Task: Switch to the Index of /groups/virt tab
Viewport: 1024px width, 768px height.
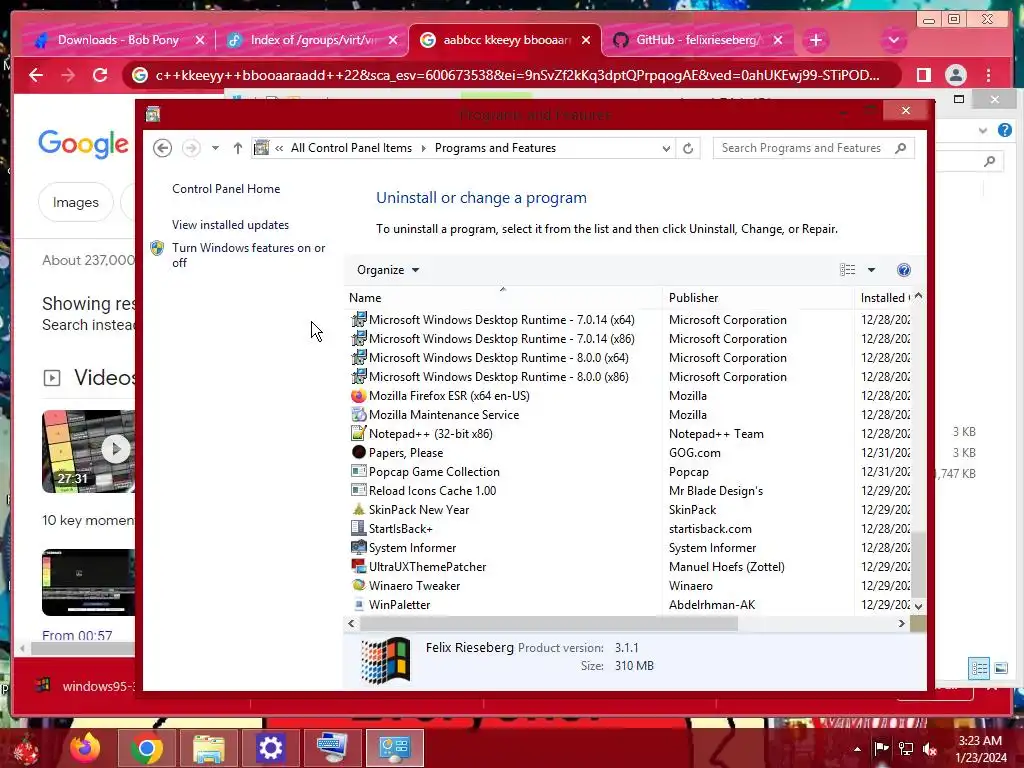Action: pos(313,40)
